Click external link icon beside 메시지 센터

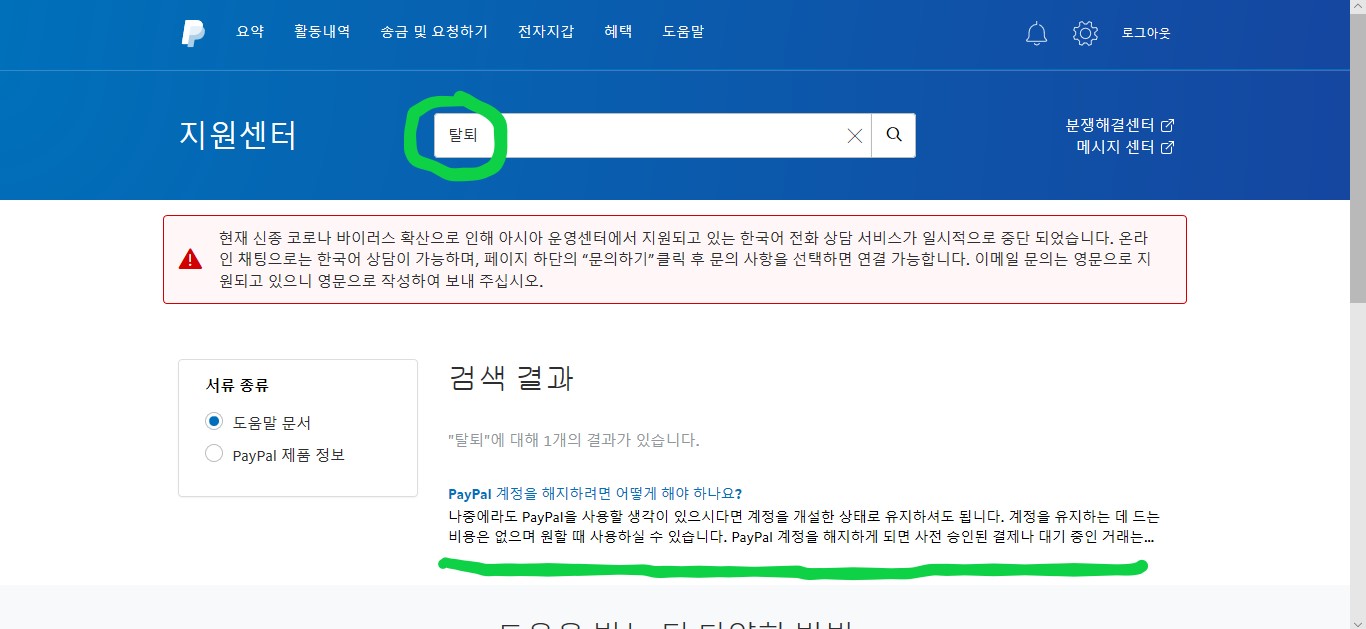[1167, 147]
